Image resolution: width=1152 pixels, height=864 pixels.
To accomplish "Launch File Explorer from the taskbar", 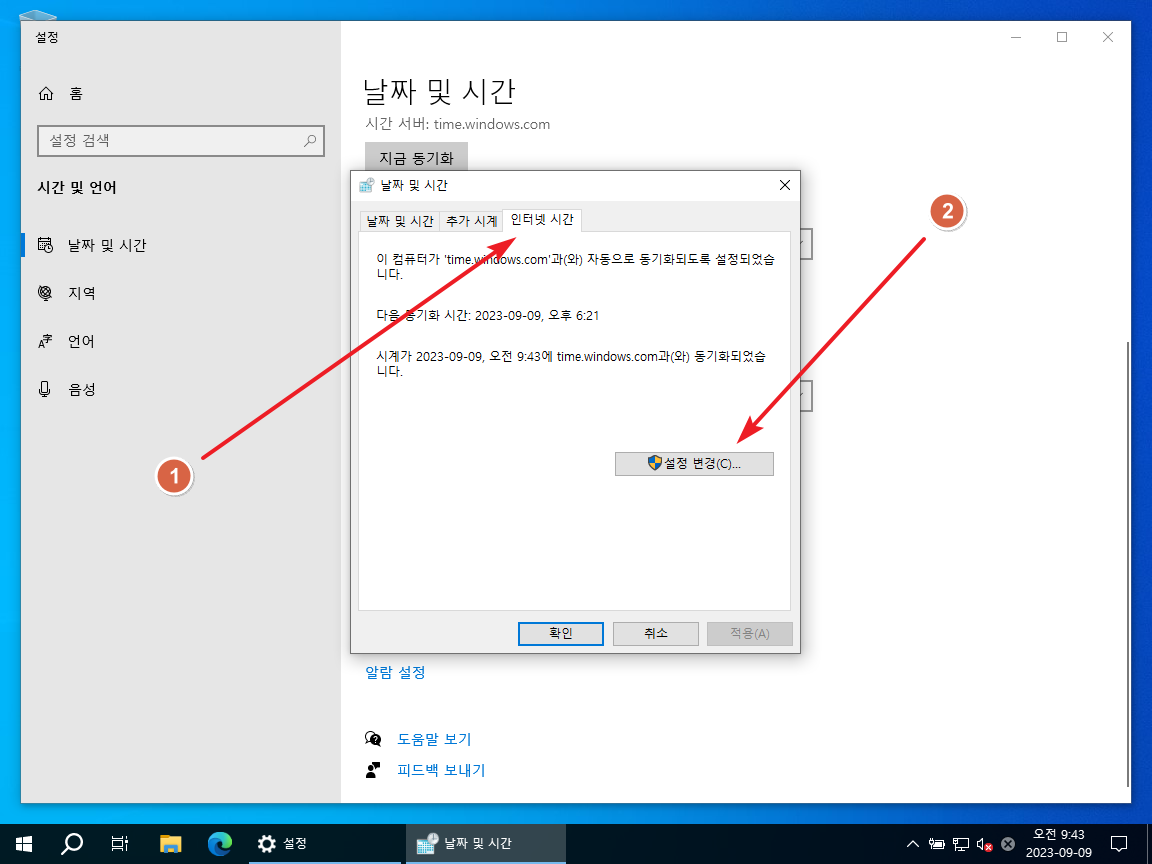I will pos(170,843).
